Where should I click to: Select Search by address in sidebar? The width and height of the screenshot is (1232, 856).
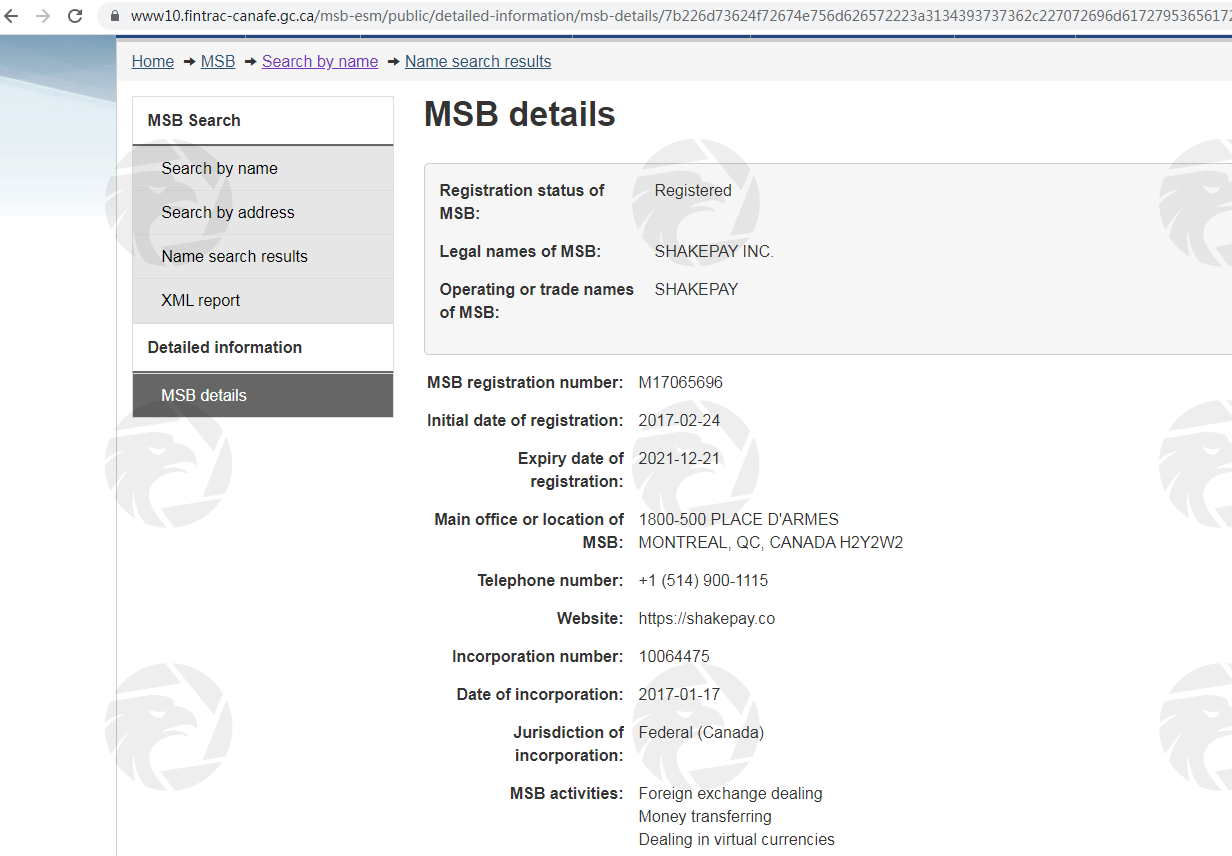click(263, 212)
